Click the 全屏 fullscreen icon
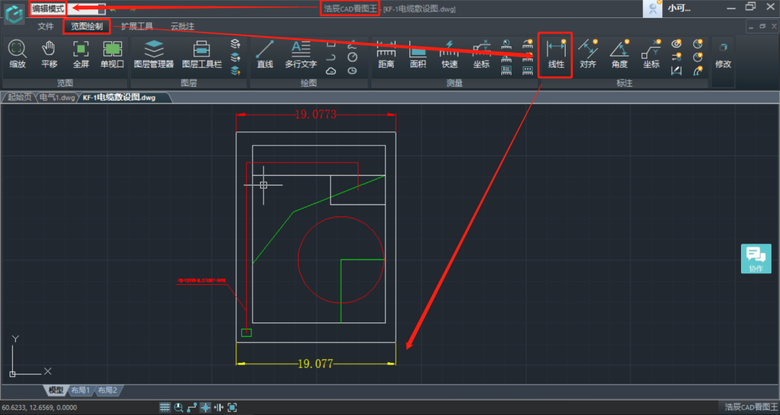Screen dimensions: 780x415 point(81,53)
